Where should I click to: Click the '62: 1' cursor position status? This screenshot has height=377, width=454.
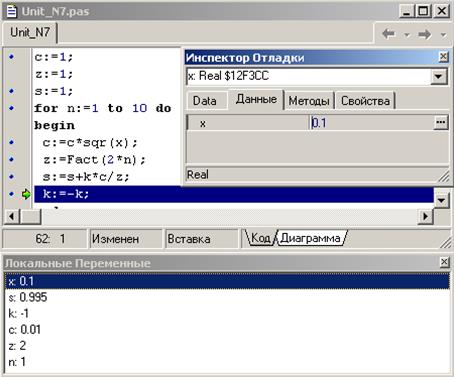click(45, 239)
